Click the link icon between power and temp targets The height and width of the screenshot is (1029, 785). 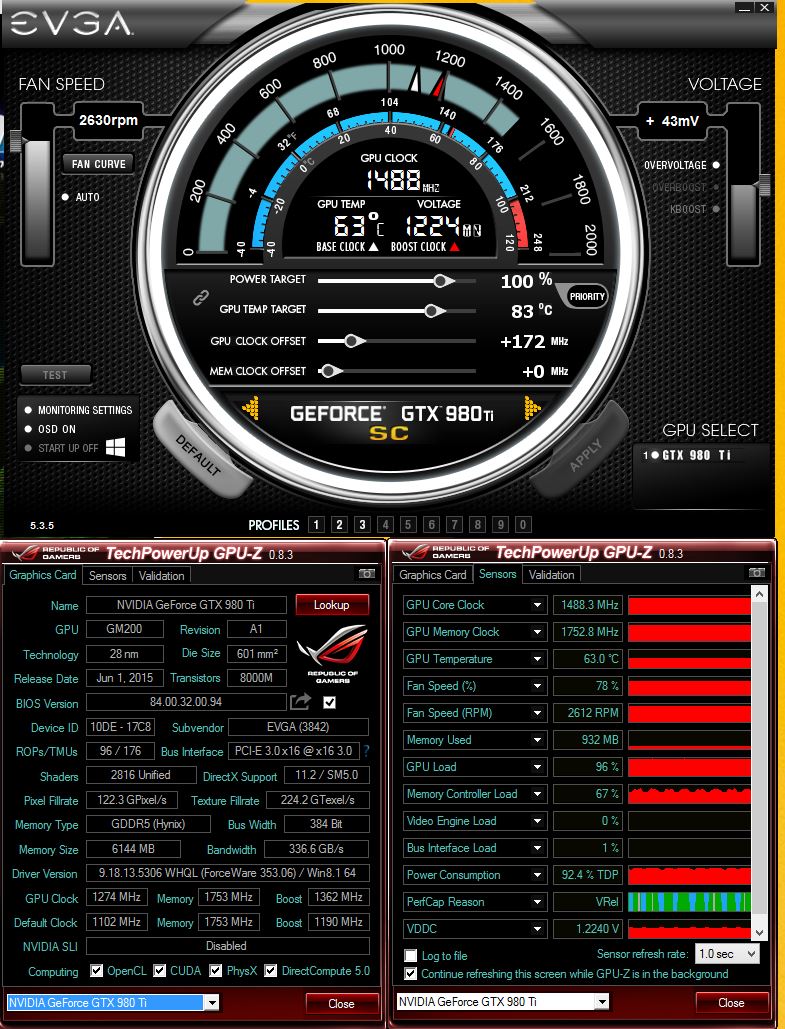click(200, 297)
